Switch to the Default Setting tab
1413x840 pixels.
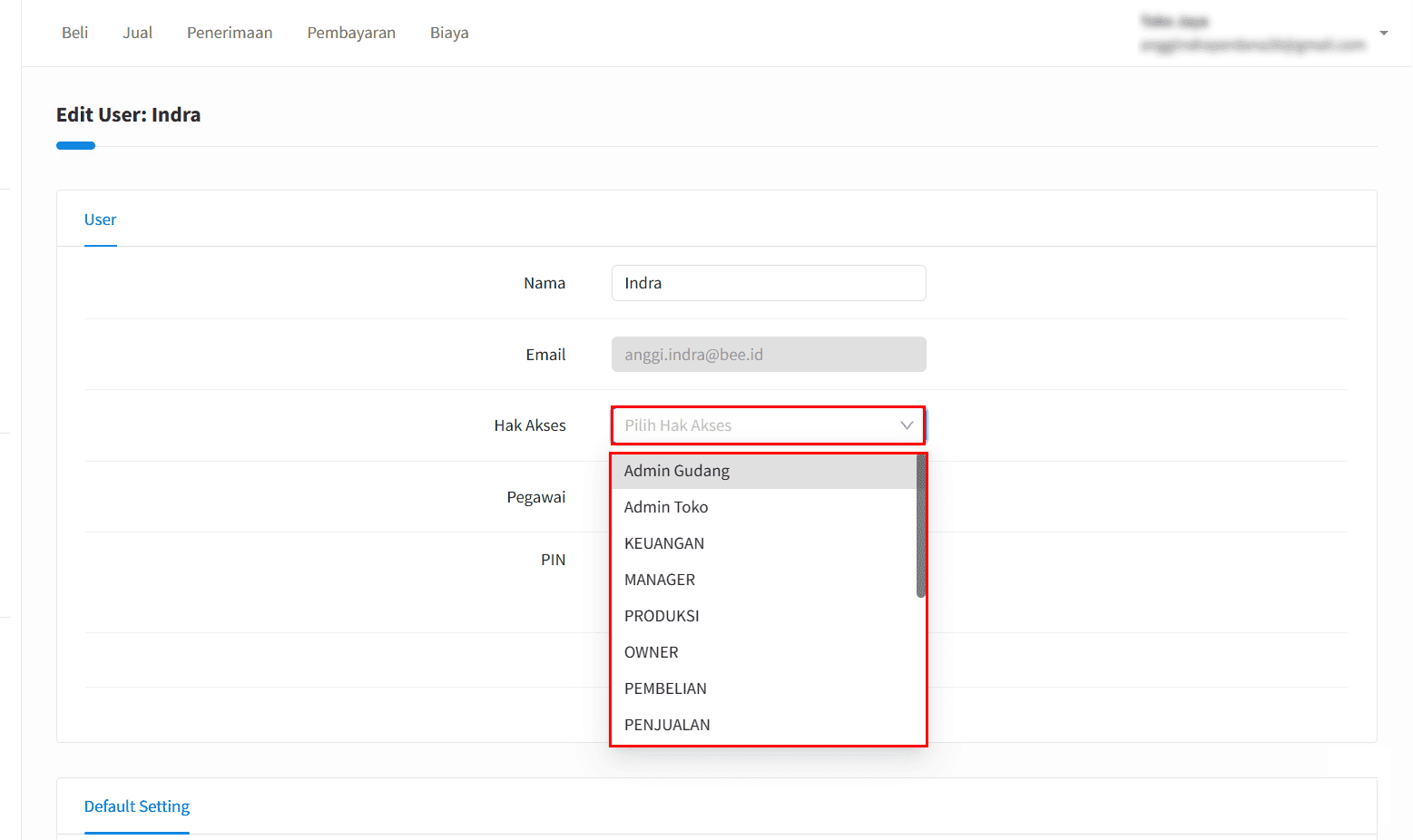click(137, 806)
